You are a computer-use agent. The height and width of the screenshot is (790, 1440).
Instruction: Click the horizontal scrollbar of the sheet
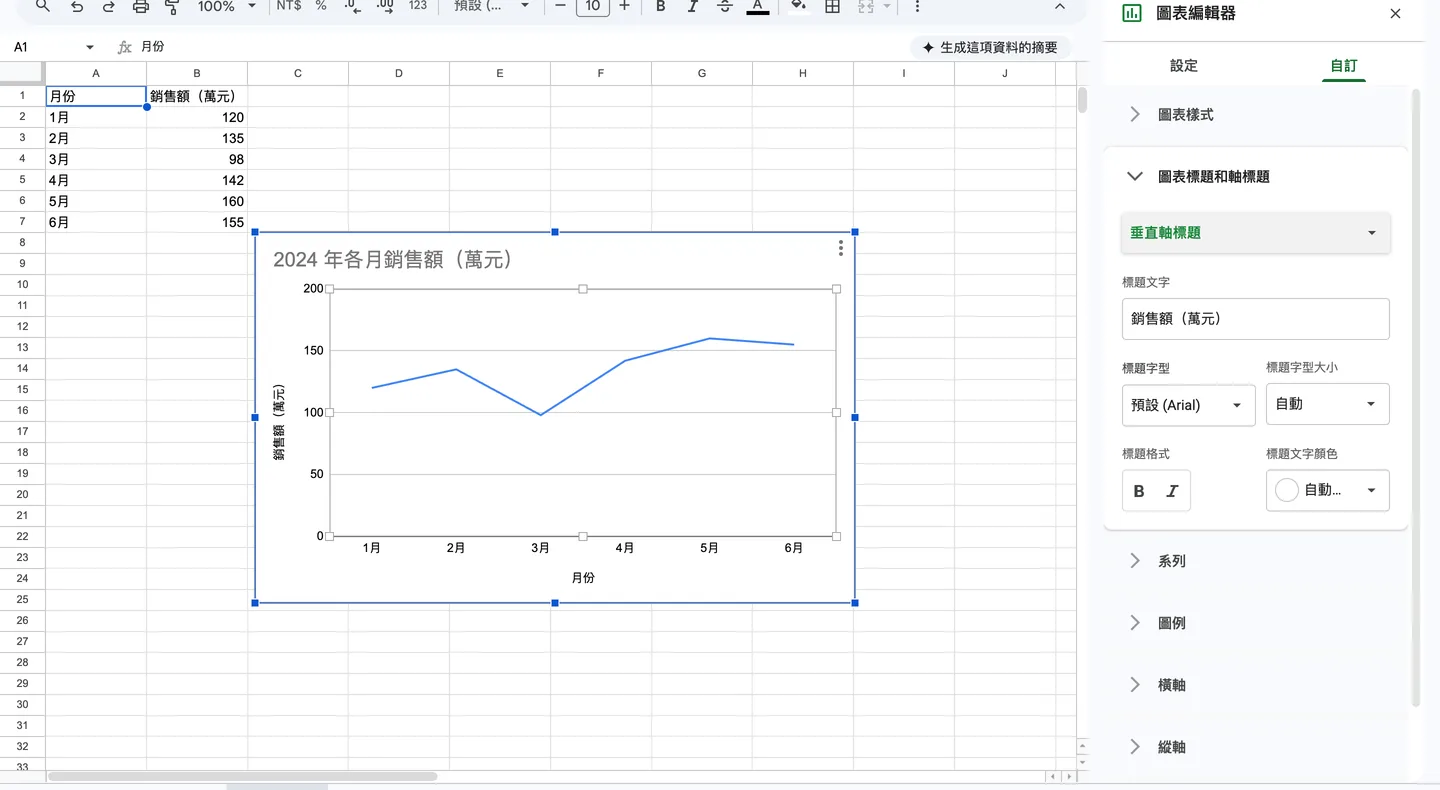click(x=242, y=776)
